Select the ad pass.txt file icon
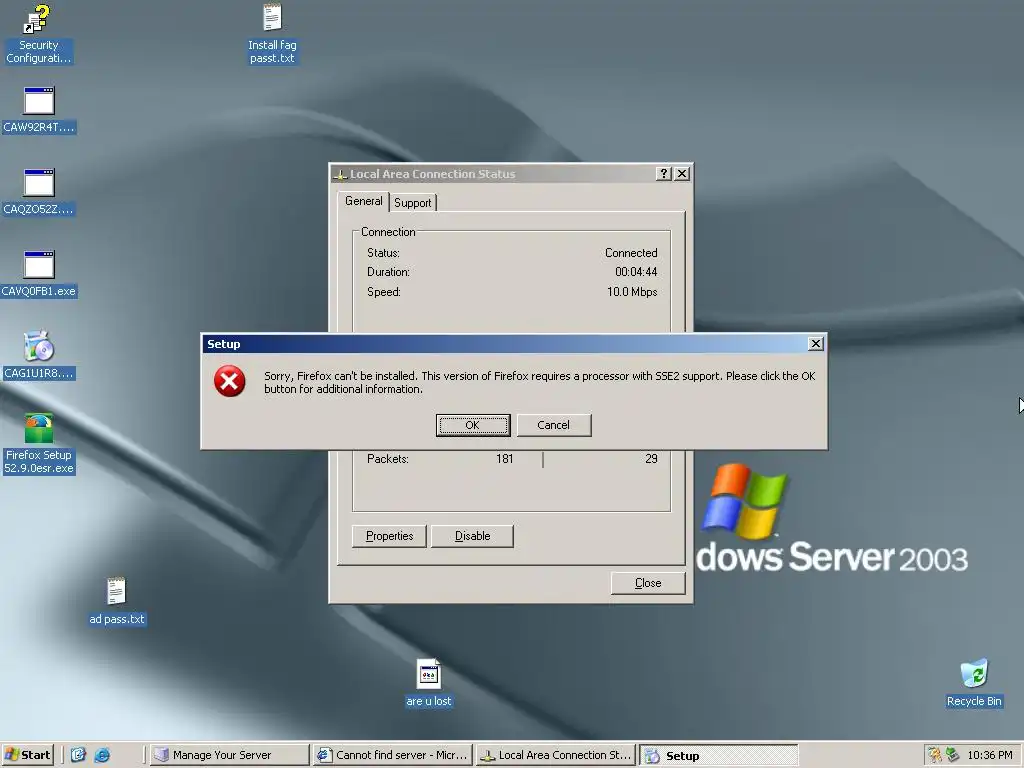Screen dimensions: 1024x768 [117, 601]
